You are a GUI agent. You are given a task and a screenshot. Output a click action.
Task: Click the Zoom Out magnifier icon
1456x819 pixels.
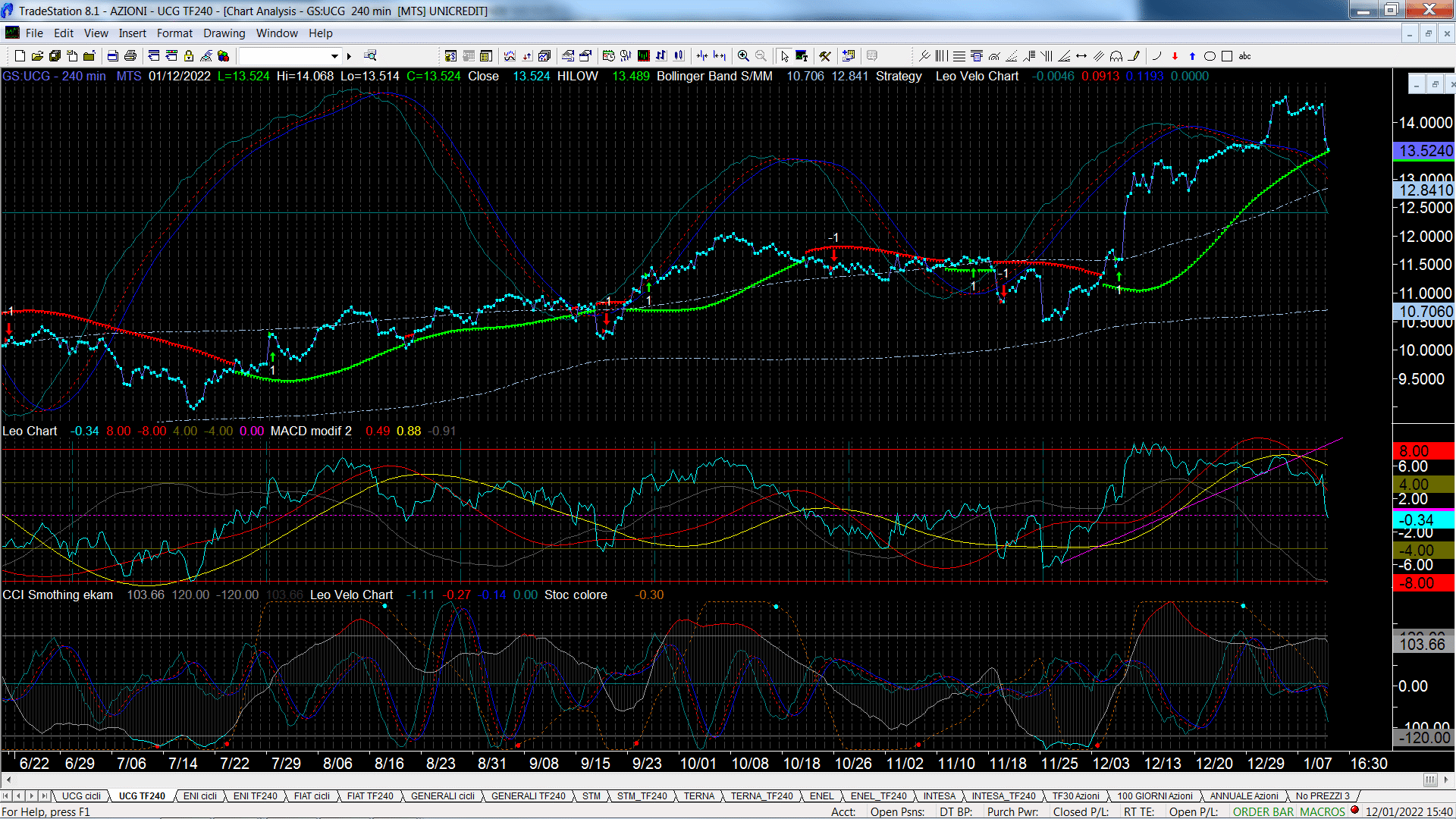(761, 55)
